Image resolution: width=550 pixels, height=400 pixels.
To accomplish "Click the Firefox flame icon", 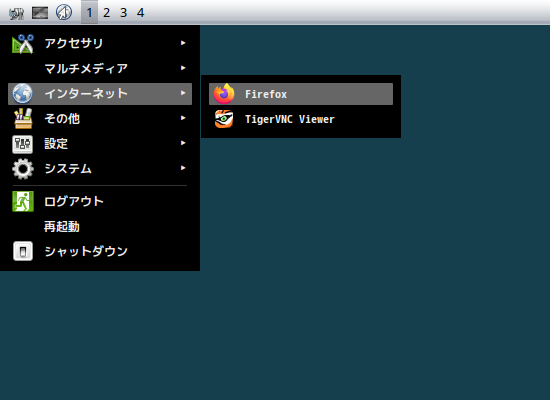I will 224,94.
